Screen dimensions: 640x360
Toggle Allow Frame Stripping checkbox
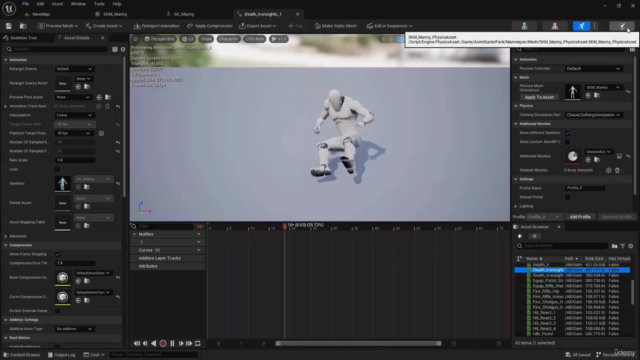[57, 254]
